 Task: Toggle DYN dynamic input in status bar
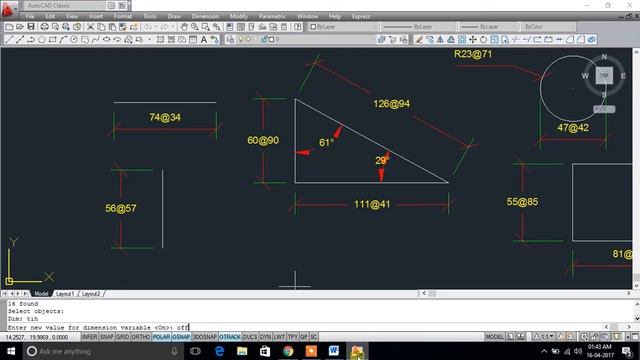click(265, 337)
